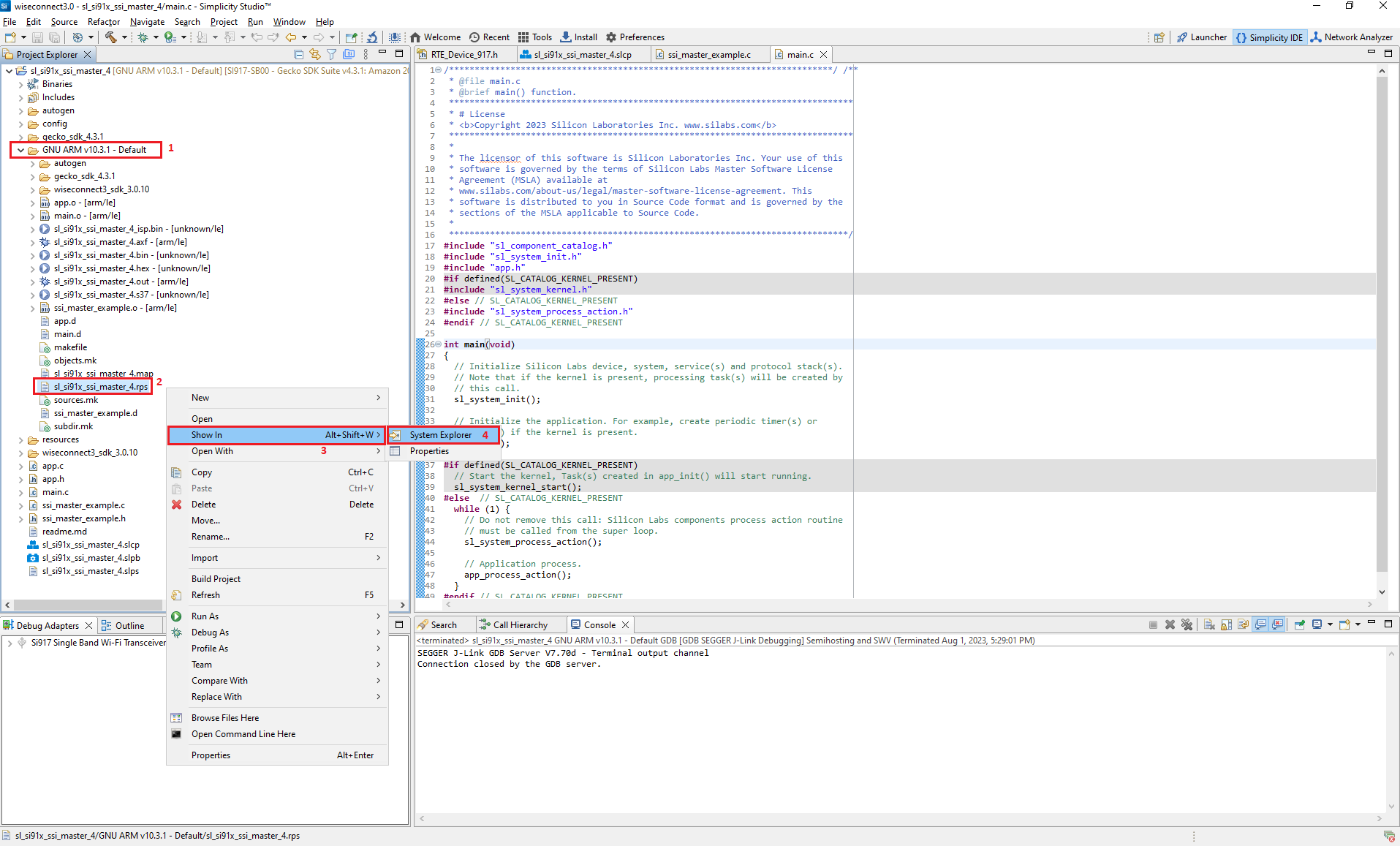Collapse the GNU ARM v10.3.1 - Default folder
1400x846 pixels.
[x=20, y=150]
